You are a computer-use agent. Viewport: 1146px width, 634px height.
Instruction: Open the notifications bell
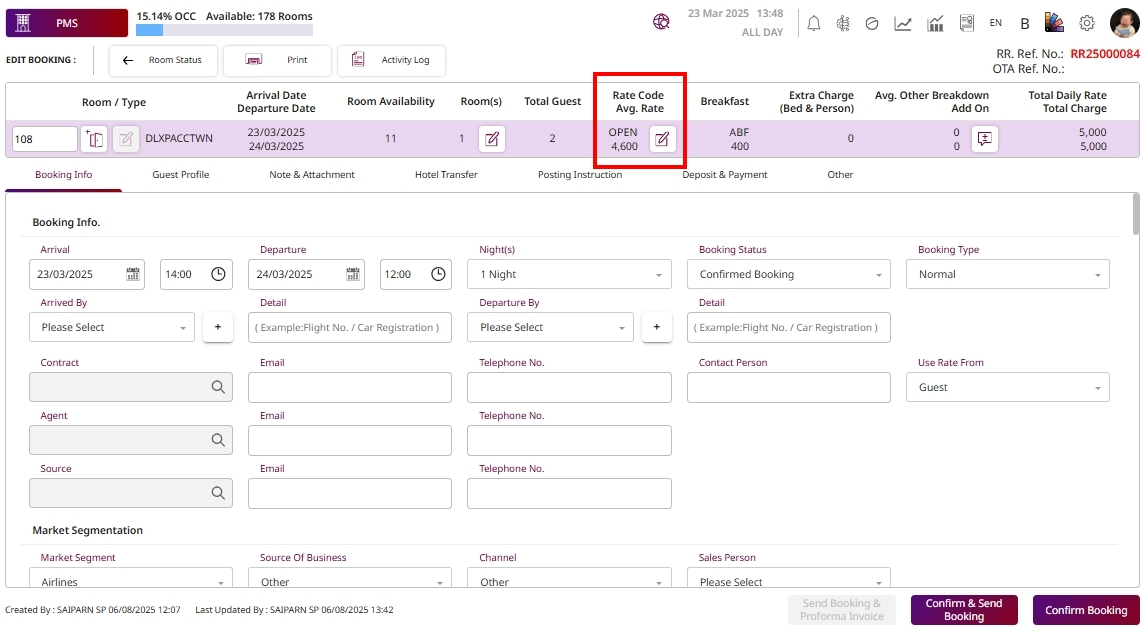click(814, 23)
